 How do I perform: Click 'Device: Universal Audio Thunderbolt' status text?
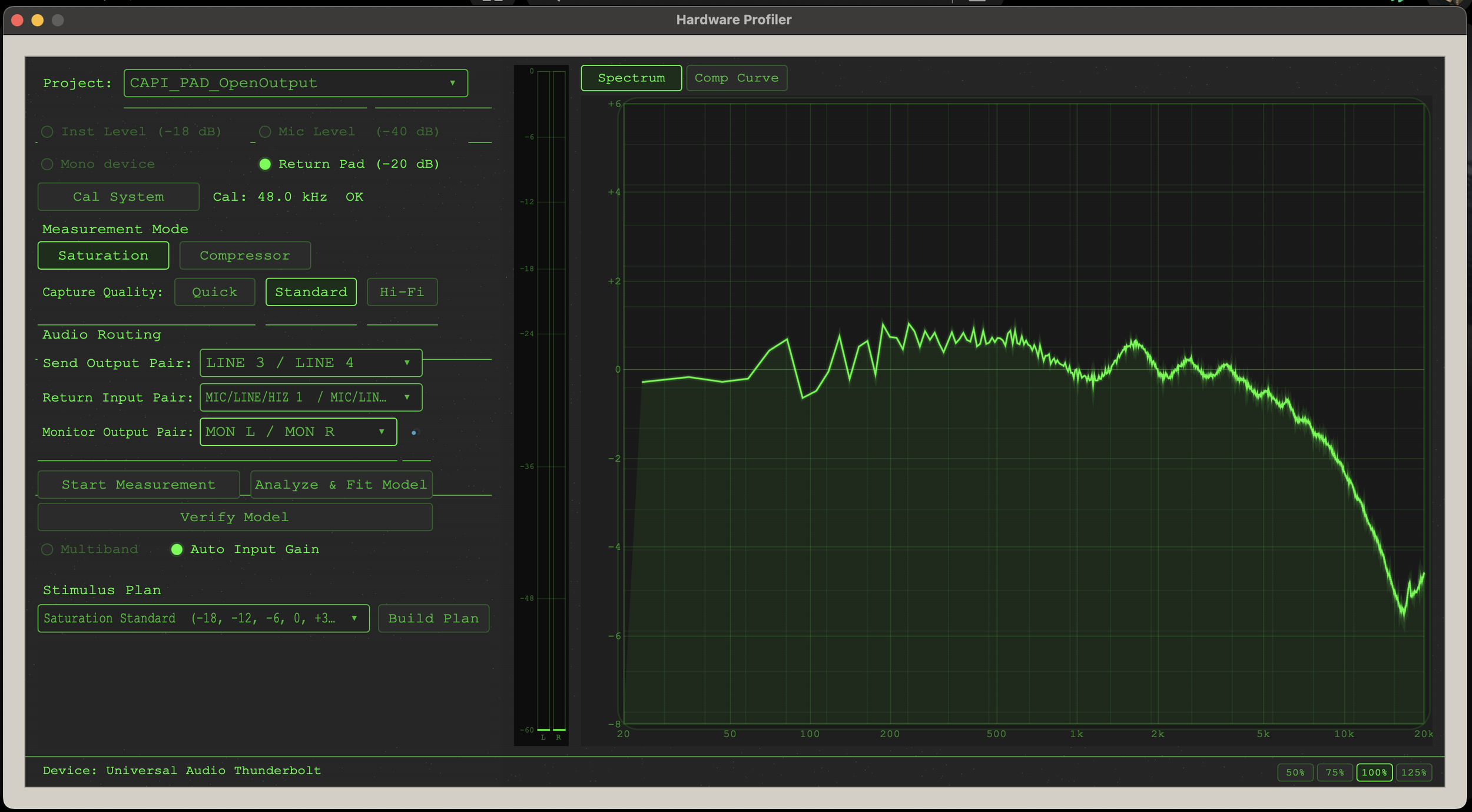click(182, 771)
